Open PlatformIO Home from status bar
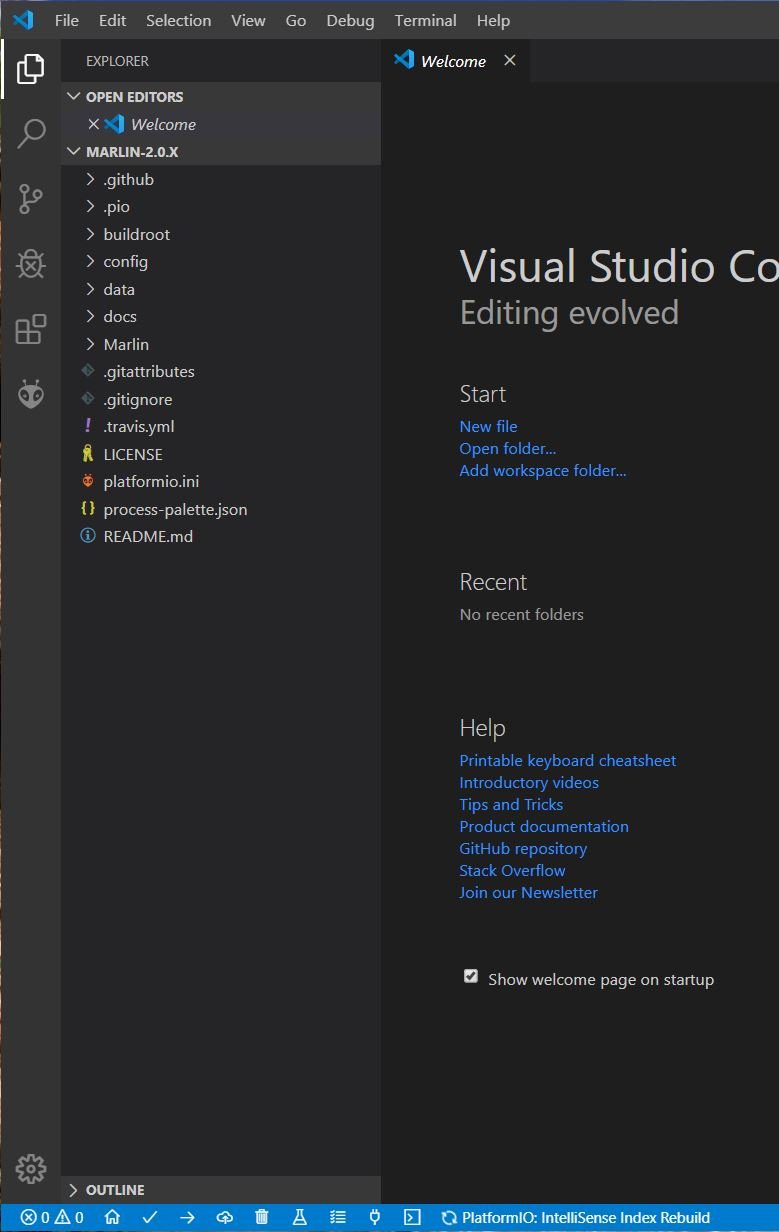This screenshot has height=1232, width=779. click(112, 1217)
